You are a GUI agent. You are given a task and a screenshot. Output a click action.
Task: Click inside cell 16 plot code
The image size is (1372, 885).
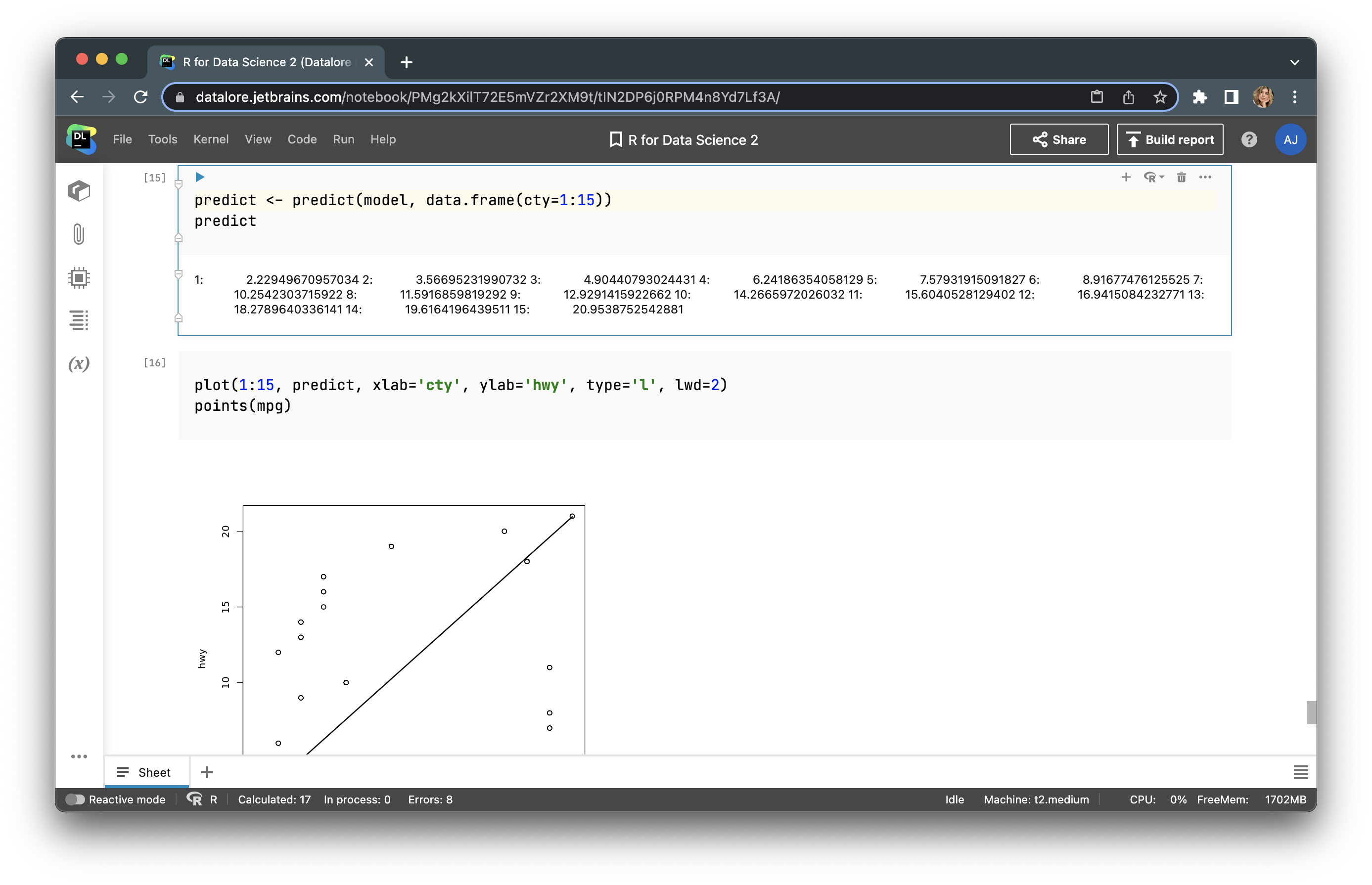click(x=704, y=396)
